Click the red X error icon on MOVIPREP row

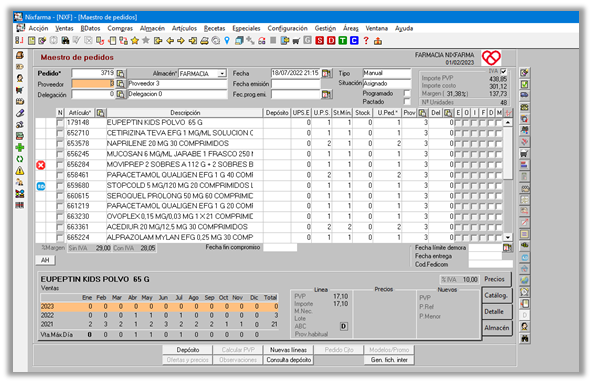tap(41, 165)
